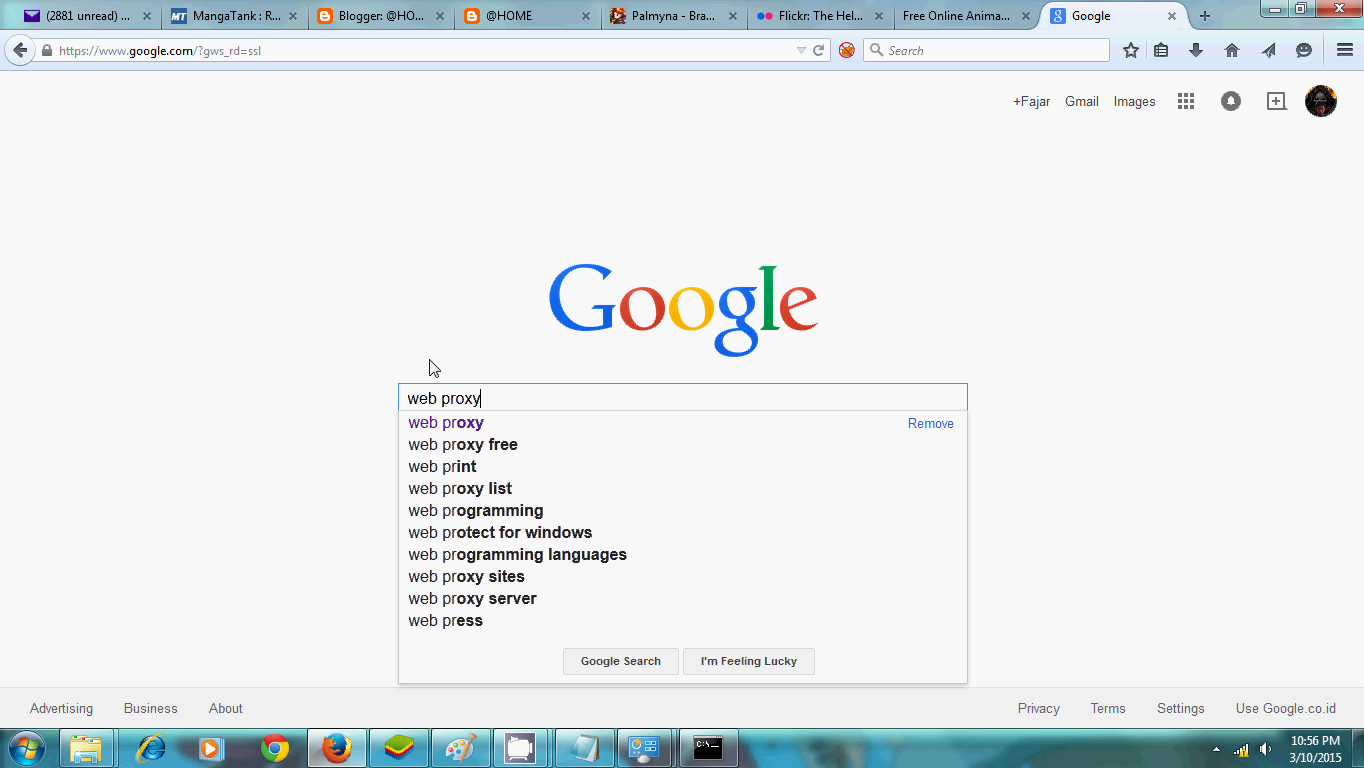This screenshot has height=768, width=1364.
Task: Switch to the MangaTank tab
Action: [x=234, y=16]
